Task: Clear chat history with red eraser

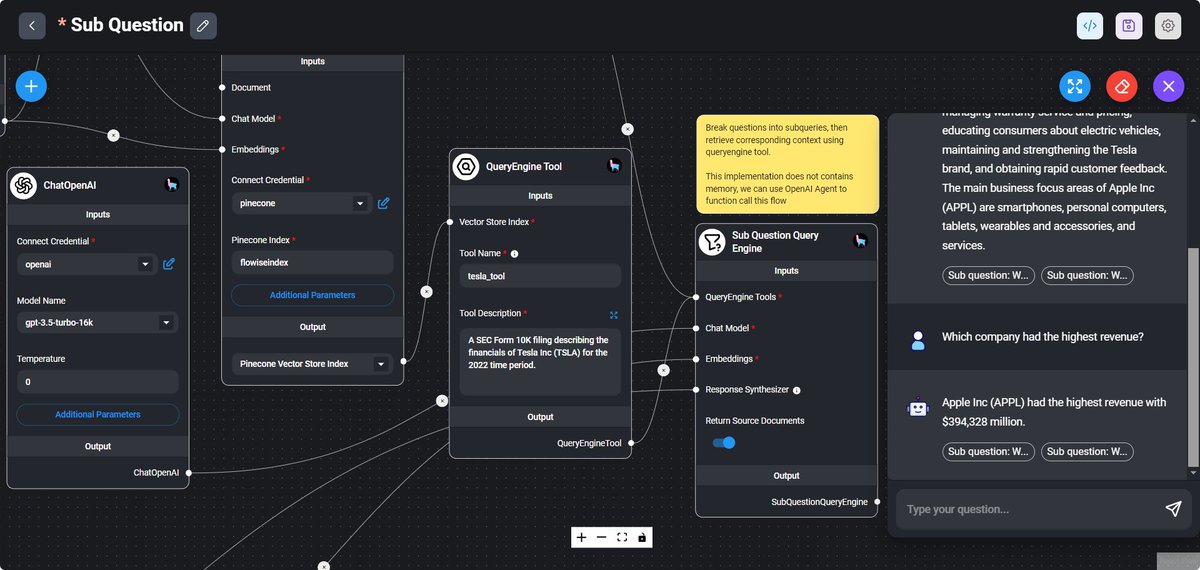Action: [x=1122, y=86]
